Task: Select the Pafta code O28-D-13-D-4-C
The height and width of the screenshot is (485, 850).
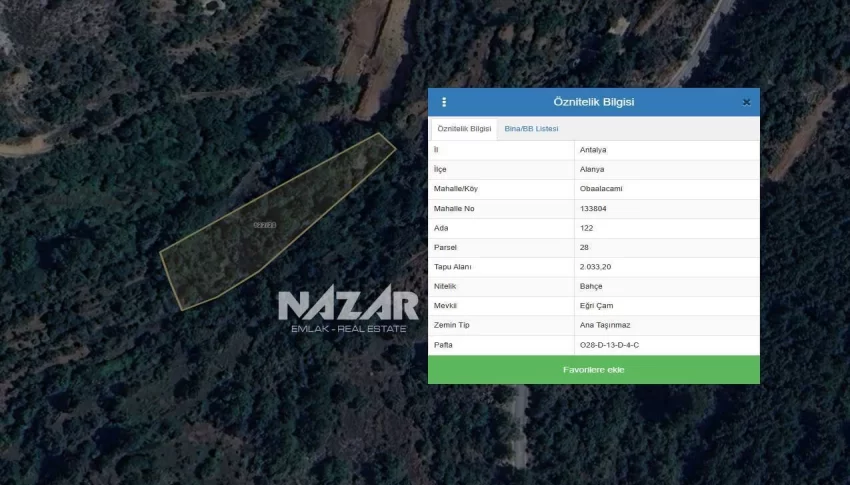Action: point(609,345)
